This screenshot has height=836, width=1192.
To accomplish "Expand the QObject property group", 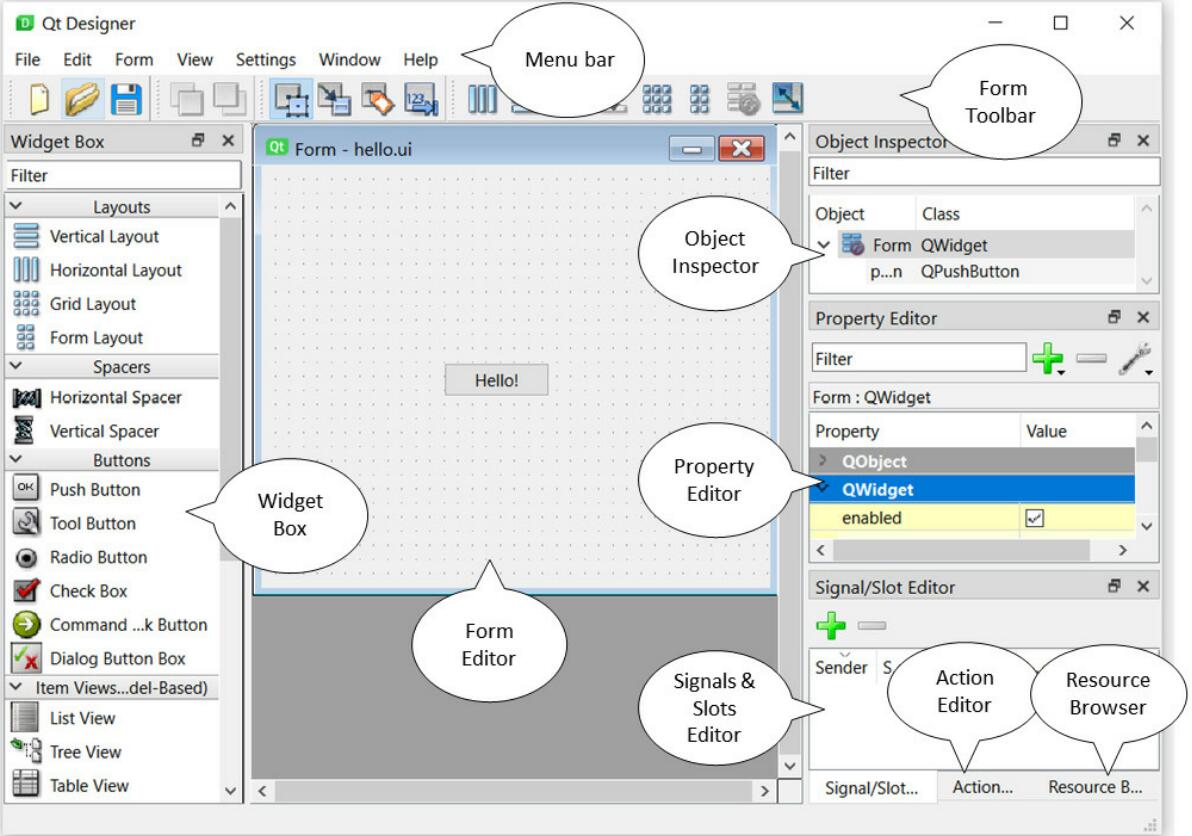I will (823, 461).
